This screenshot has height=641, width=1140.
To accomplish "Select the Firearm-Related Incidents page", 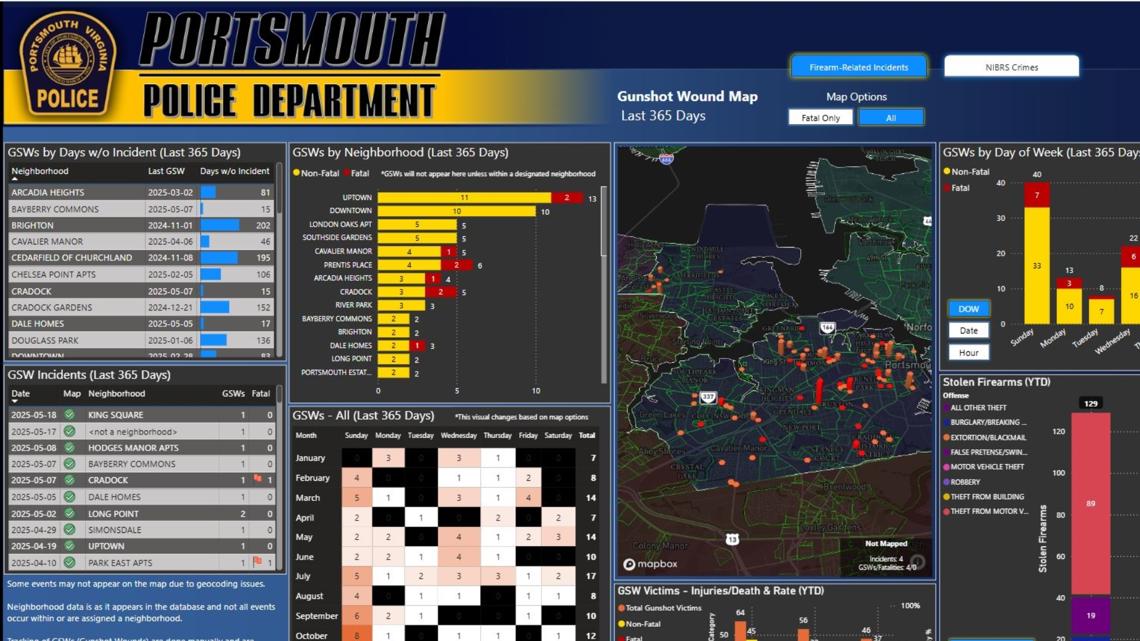I will (858, 67).
